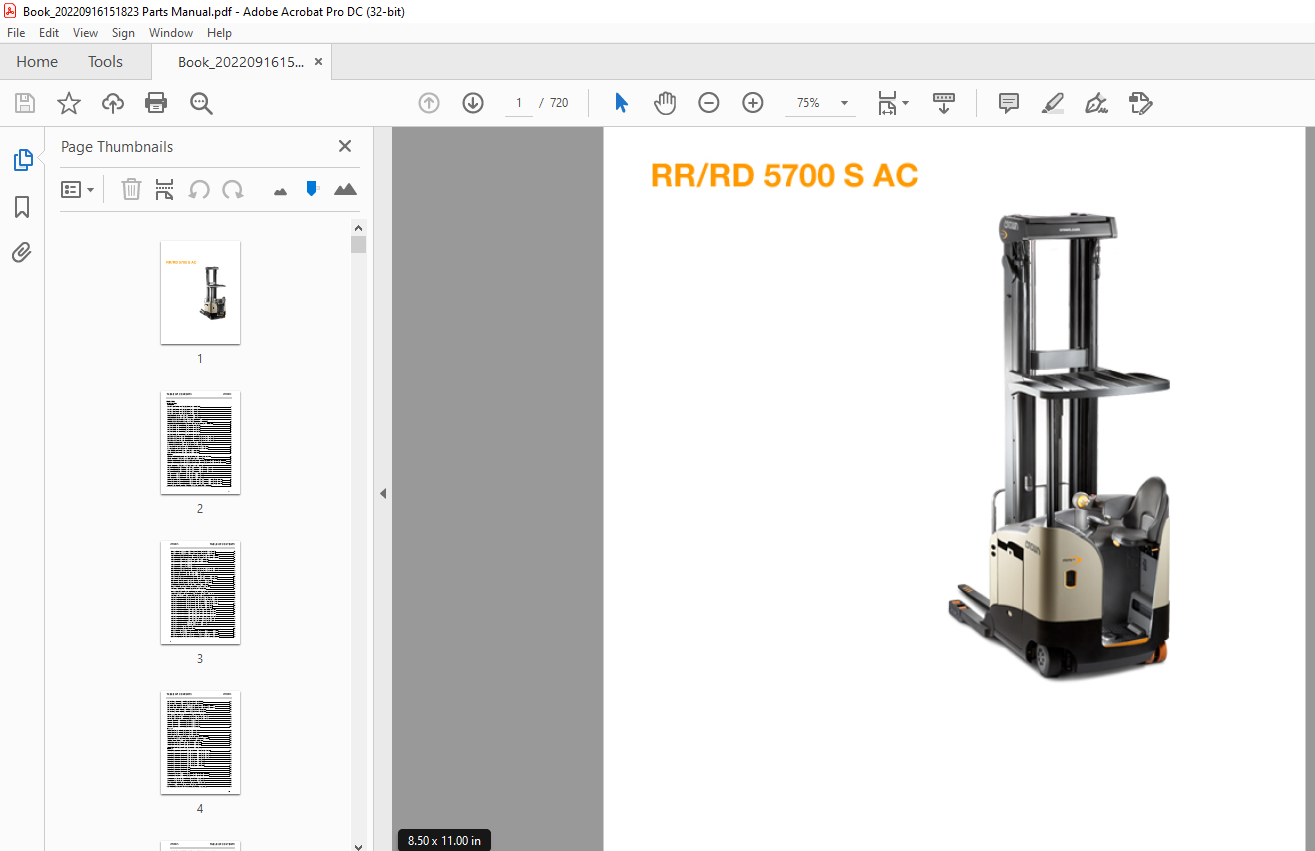Screen dimensions: 1315x851
Task: Close the Page Thumbnails panel
Action: point(345,146)
